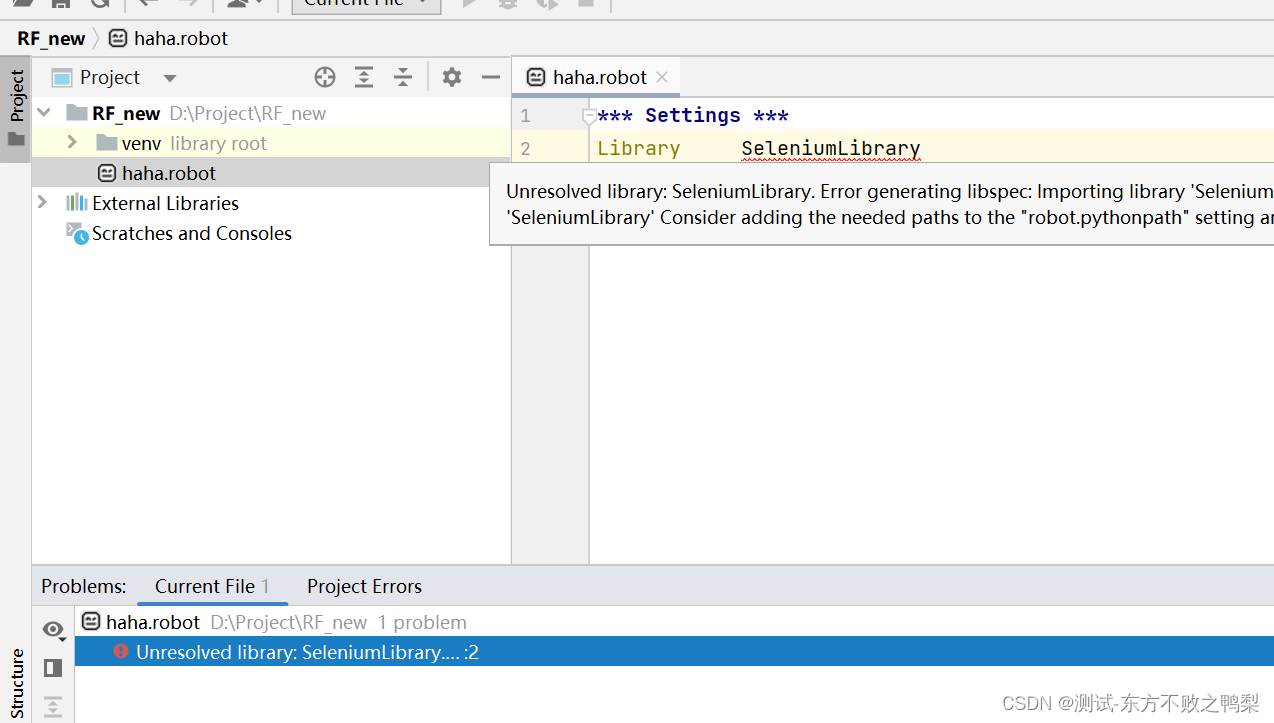Open view options eye icon in Problems panel
1274x723 pixels.
pos(53,630)
